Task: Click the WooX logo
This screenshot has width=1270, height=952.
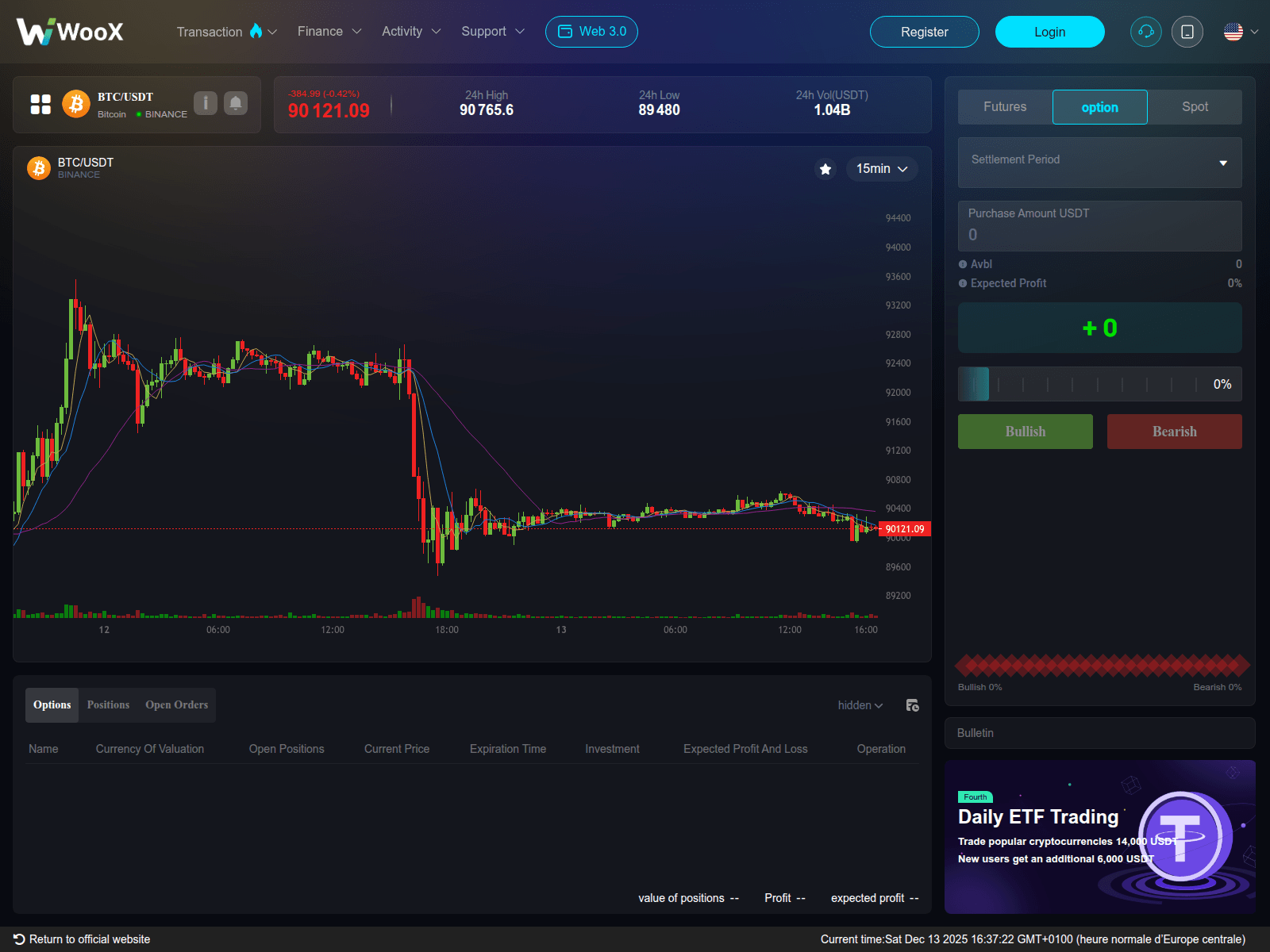Action: pos(70,32)
